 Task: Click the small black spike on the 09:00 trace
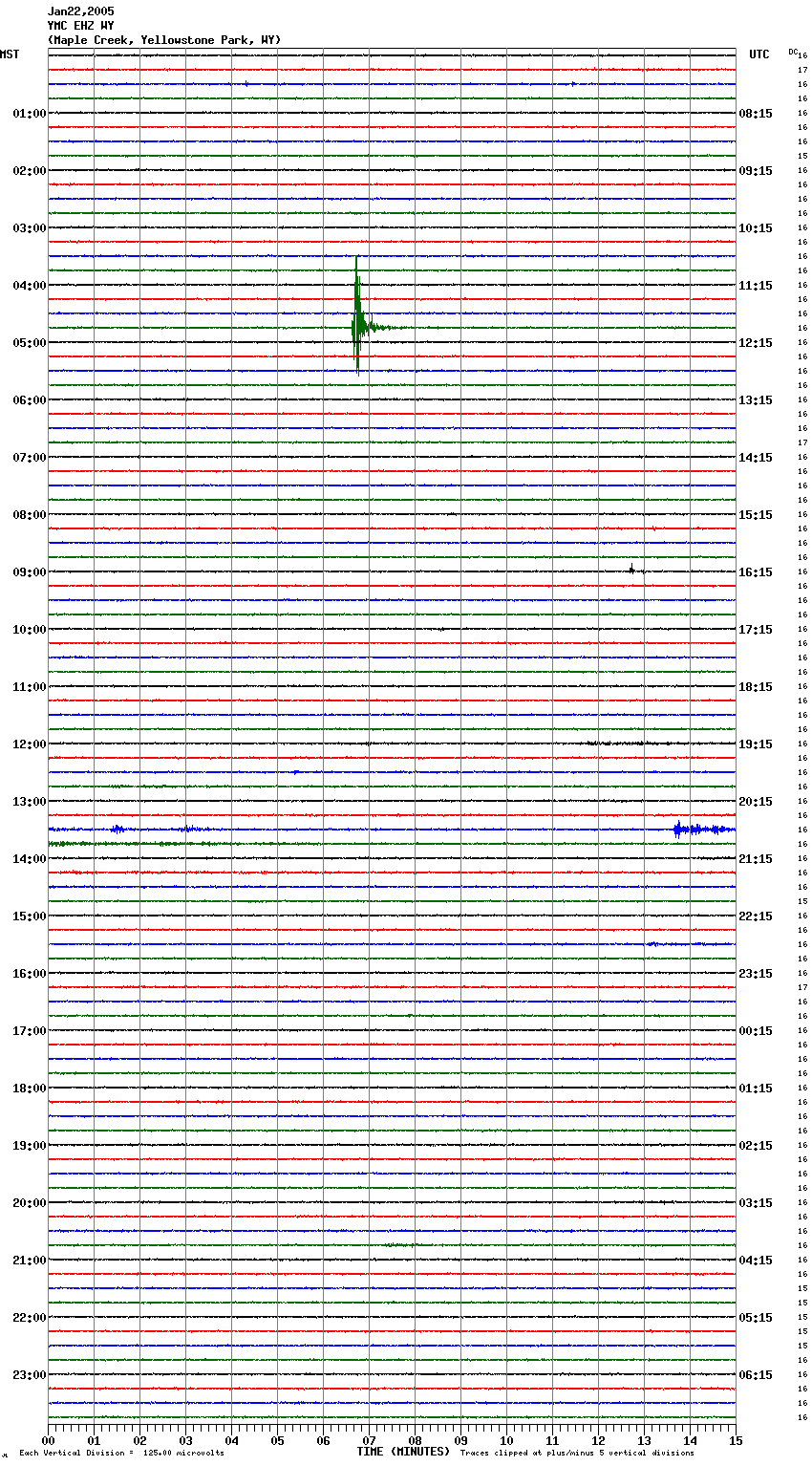pos(631,570)
